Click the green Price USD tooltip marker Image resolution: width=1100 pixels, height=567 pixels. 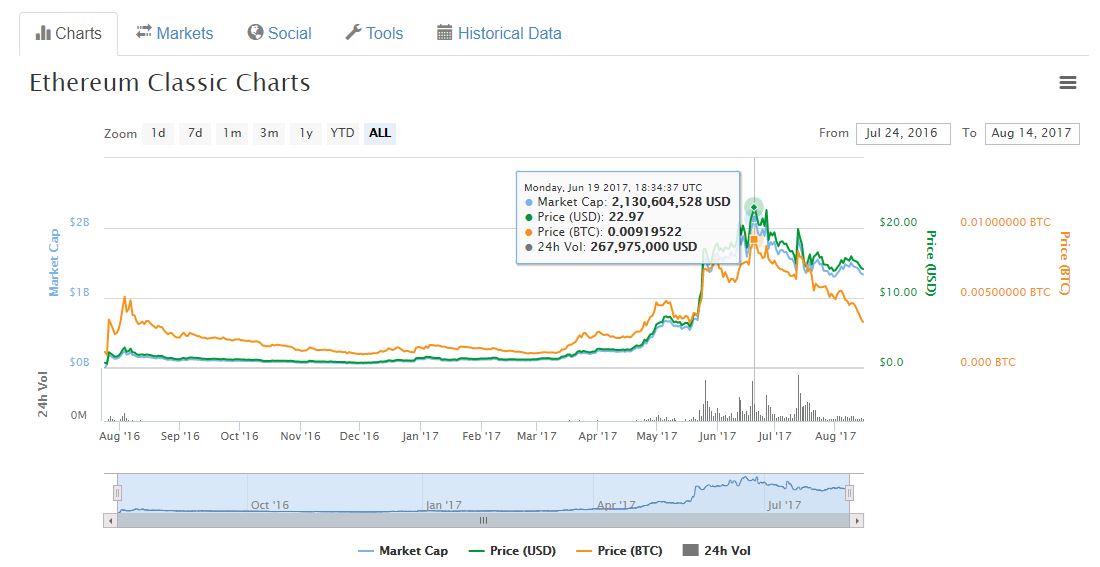coord(754,208)
